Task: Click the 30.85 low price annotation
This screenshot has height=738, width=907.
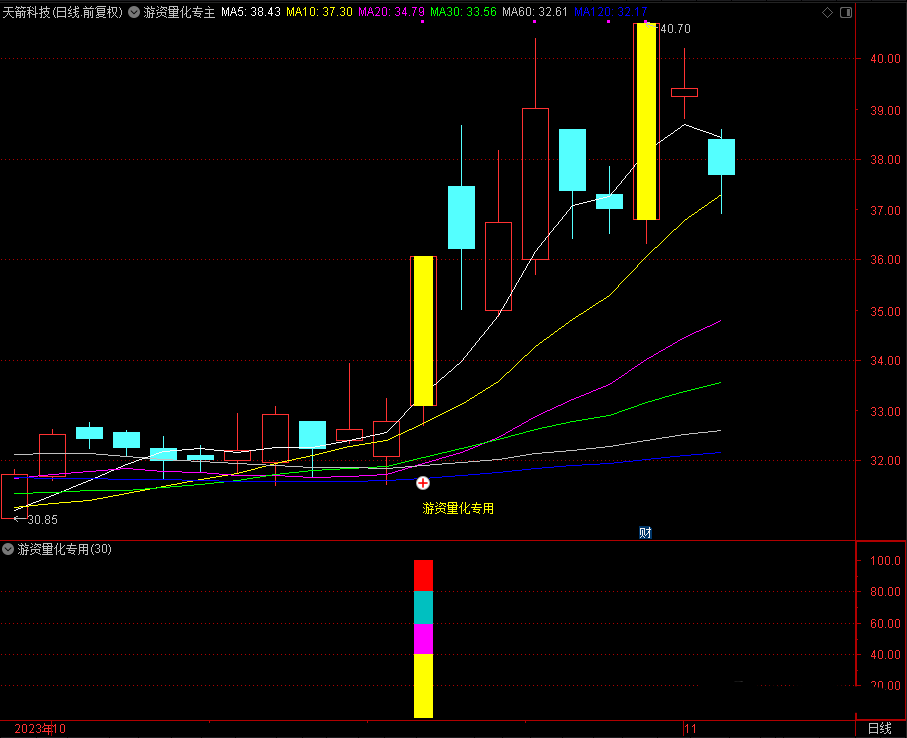Action: pos(40,520)
